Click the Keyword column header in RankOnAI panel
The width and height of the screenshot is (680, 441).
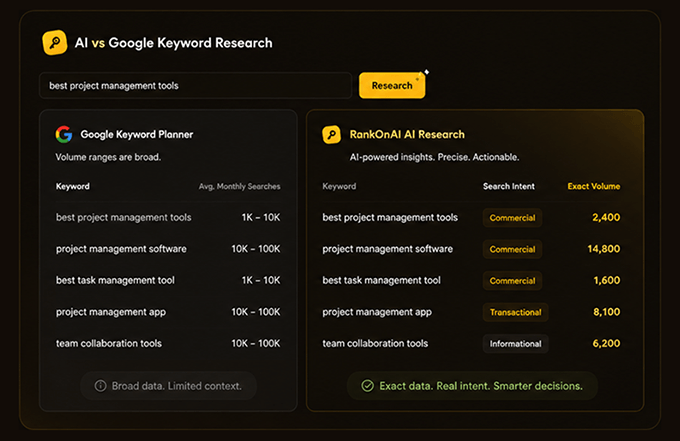point(339,186)
